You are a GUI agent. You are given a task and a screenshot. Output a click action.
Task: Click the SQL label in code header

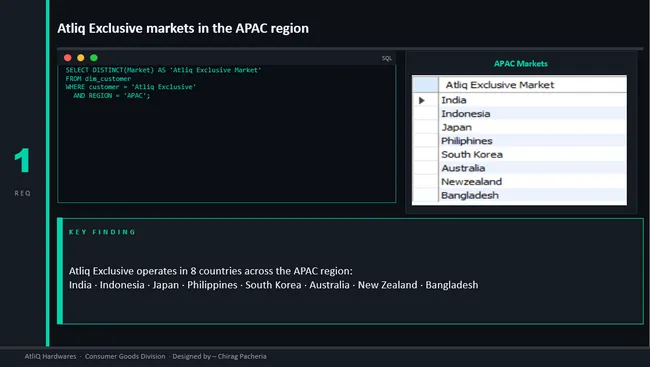(x=386, y=58)
